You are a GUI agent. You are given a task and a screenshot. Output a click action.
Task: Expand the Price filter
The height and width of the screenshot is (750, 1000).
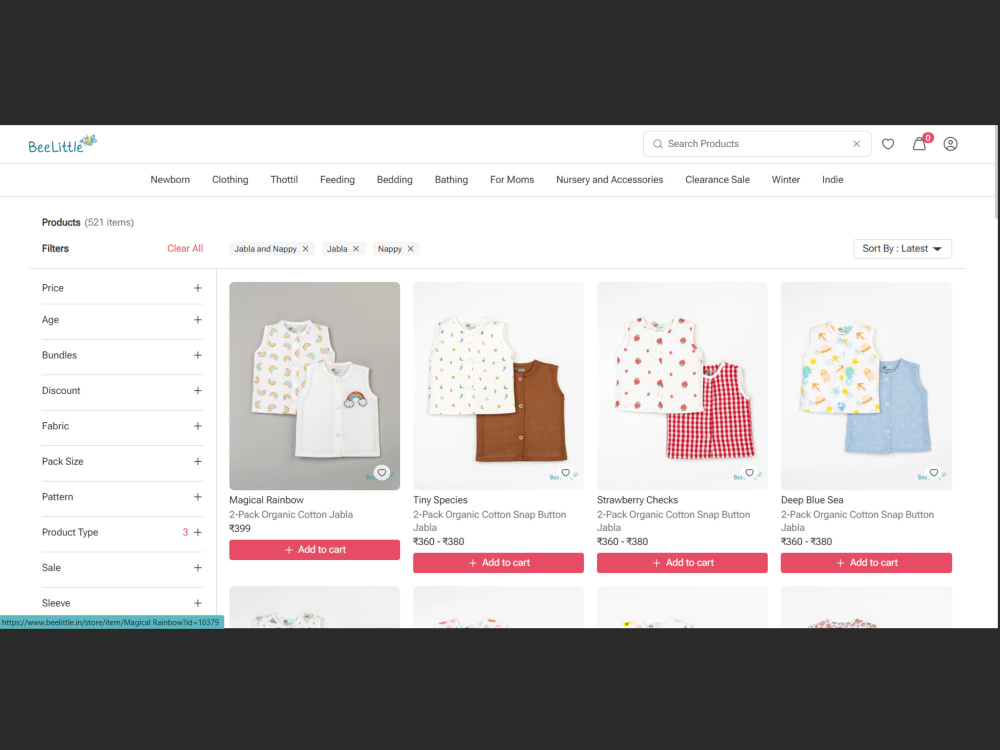coord(198,288)
